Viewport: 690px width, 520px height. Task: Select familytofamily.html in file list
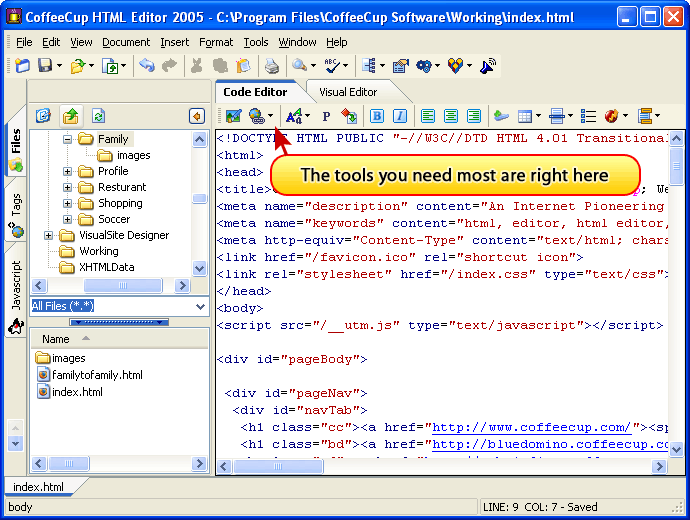[97, 375]
